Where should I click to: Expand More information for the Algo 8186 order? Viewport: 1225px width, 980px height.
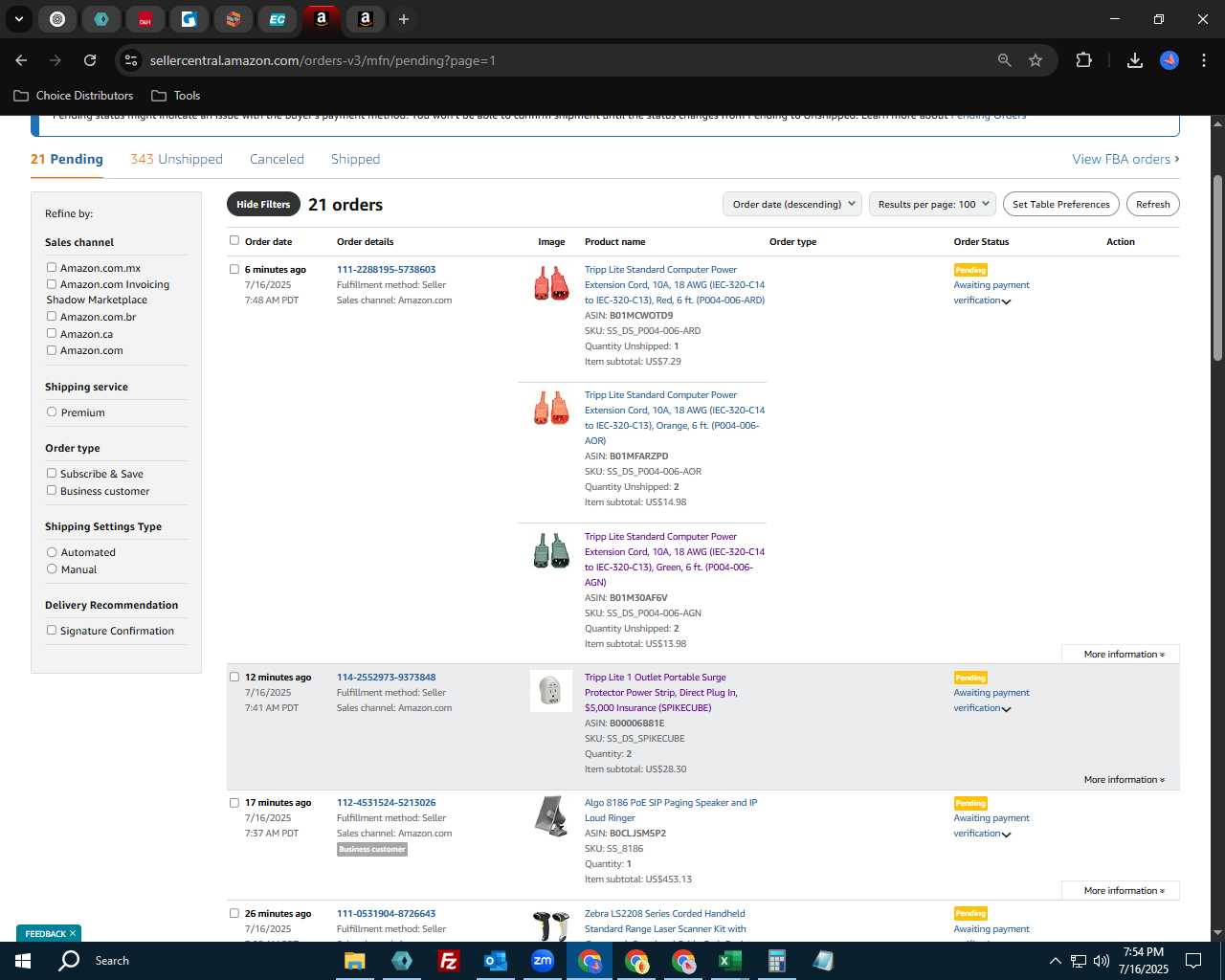[x=1124, y=891]
